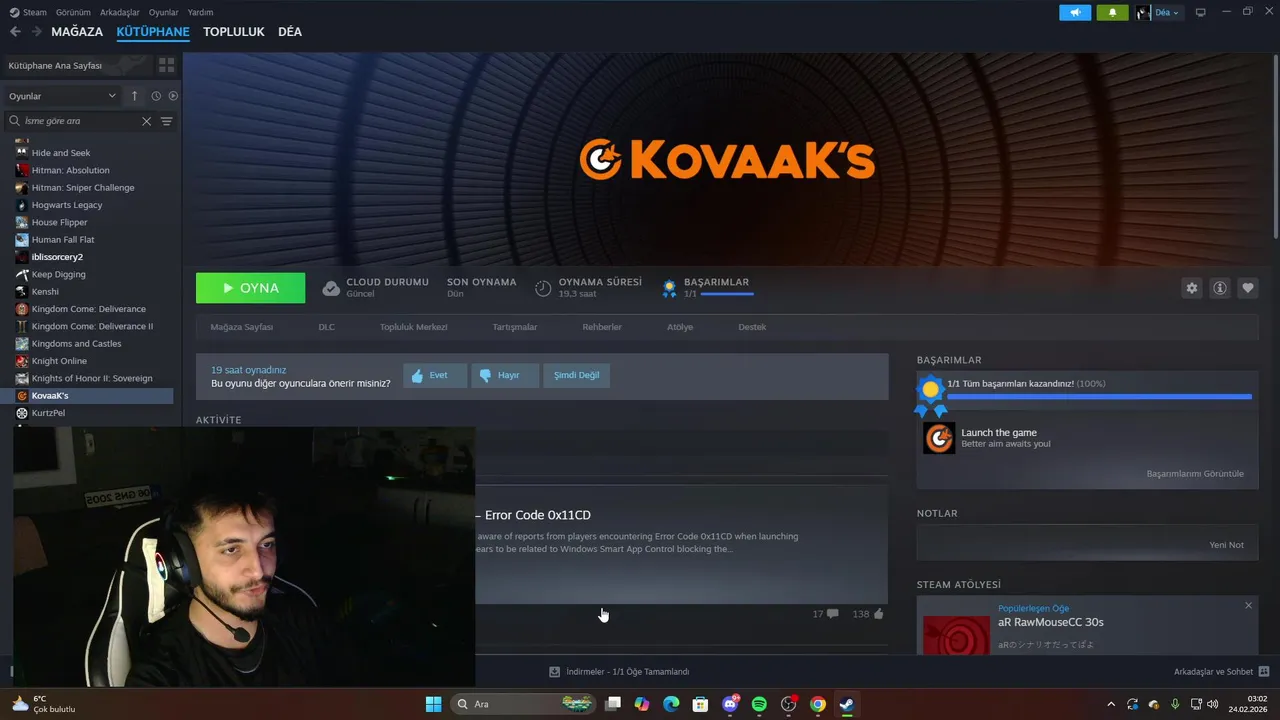Toggle the ready-to-play filter icon

coord(173,96)
